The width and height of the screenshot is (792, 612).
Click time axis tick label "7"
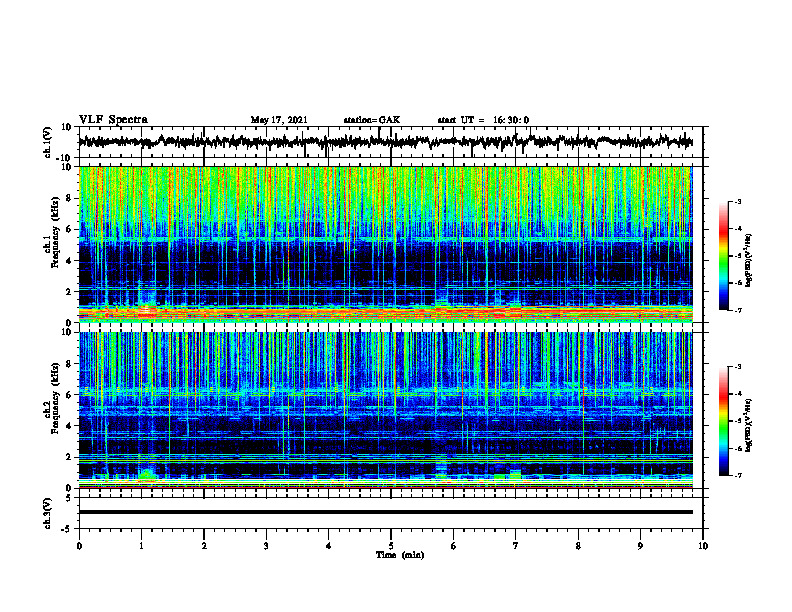click(516, 546)
